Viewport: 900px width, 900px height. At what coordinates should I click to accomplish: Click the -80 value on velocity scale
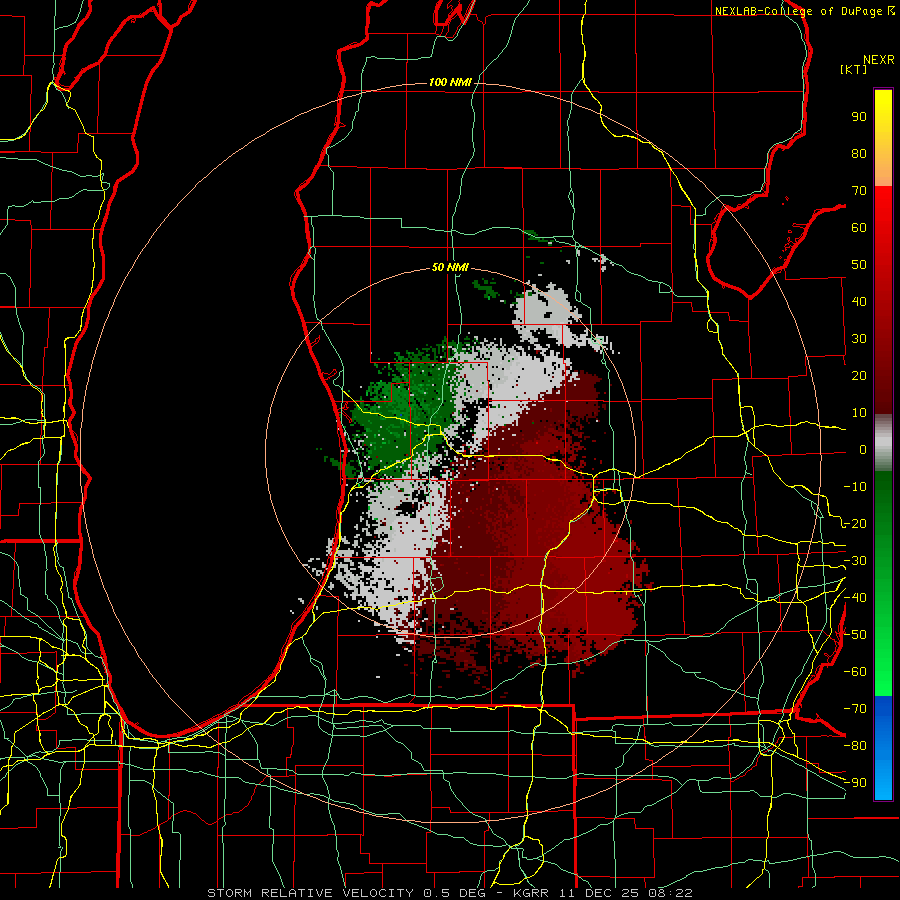tap(855, 746)
